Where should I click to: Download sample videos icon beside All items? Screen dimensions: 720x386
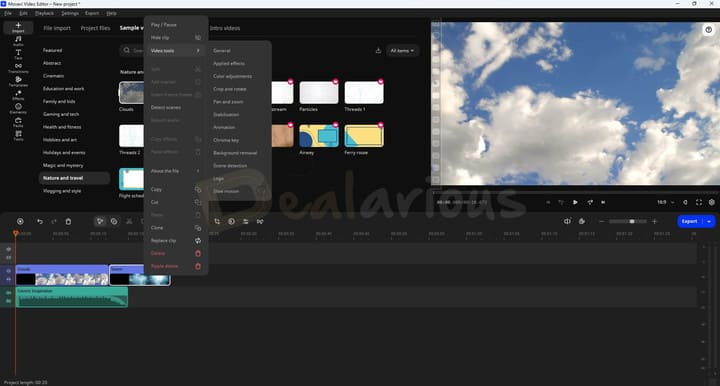click(x=378, y=50)
